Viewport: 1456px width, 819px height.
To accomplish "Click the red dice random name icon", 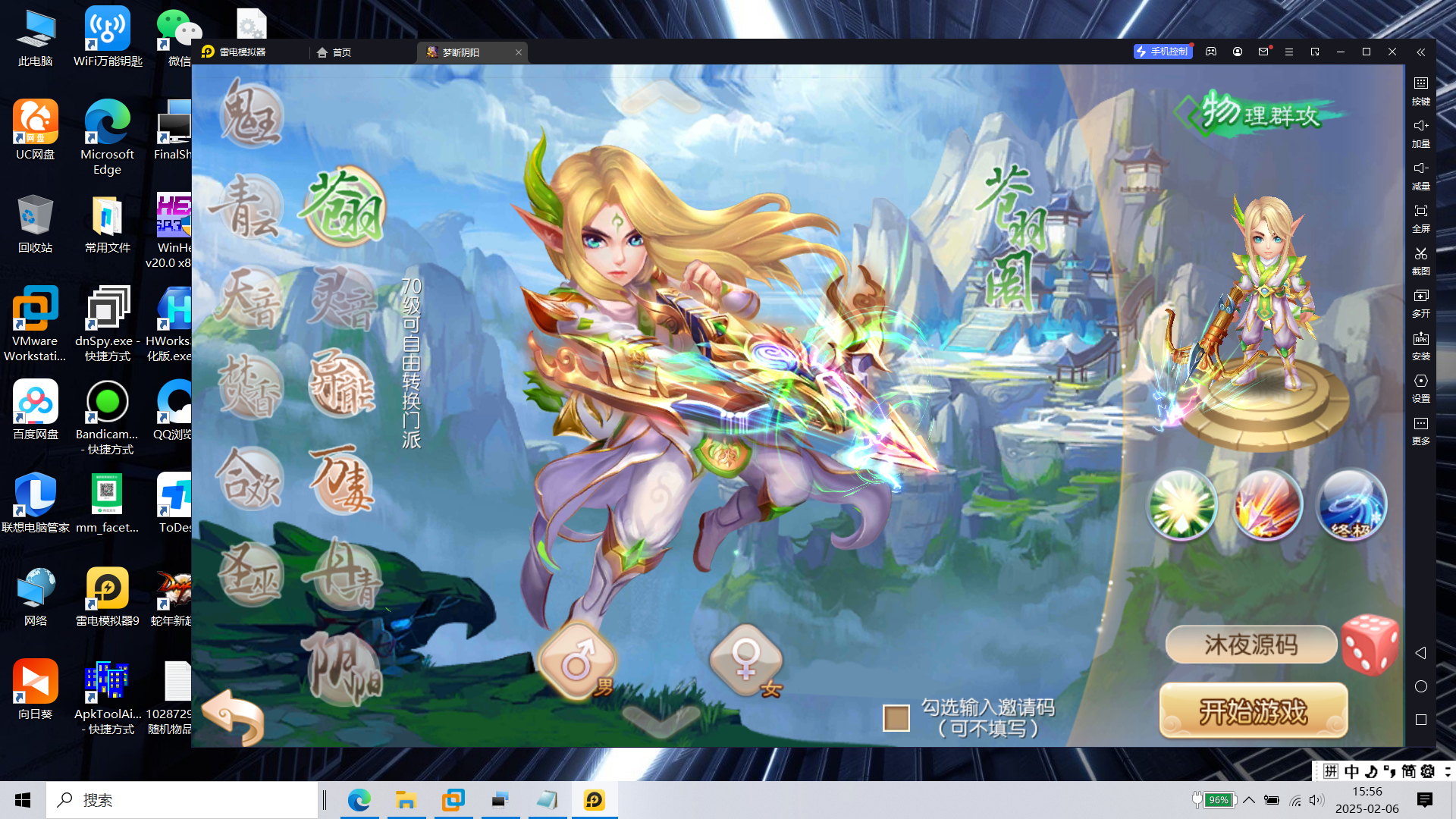I will click(x=1370, y=645).
